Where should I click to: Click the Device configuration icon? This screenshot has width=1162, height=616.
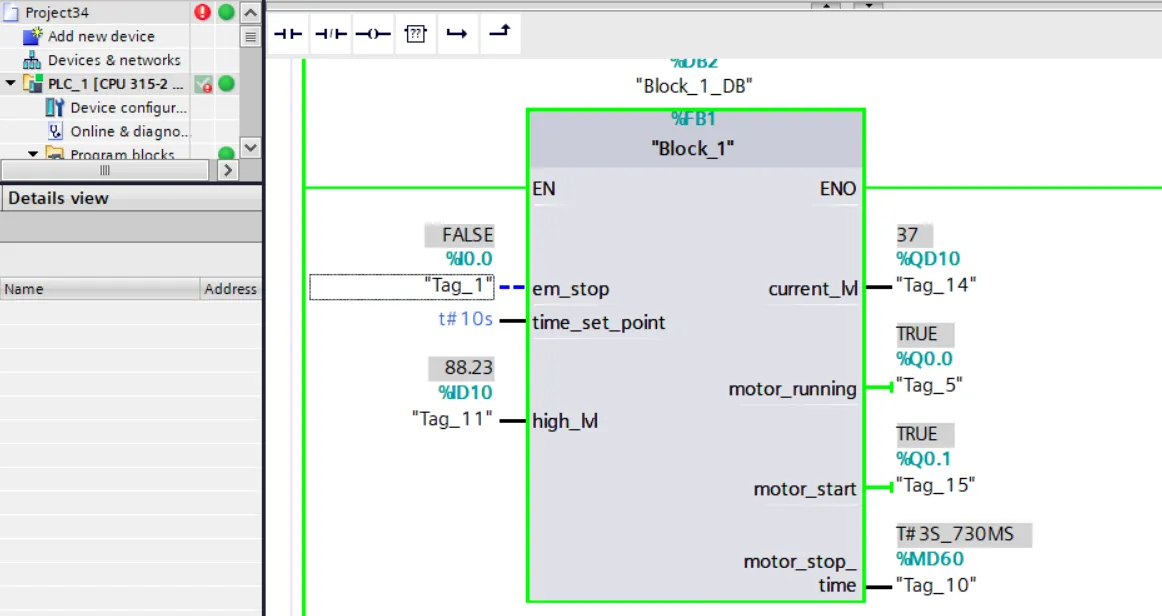pyautogui.click(x=55, y=107)
